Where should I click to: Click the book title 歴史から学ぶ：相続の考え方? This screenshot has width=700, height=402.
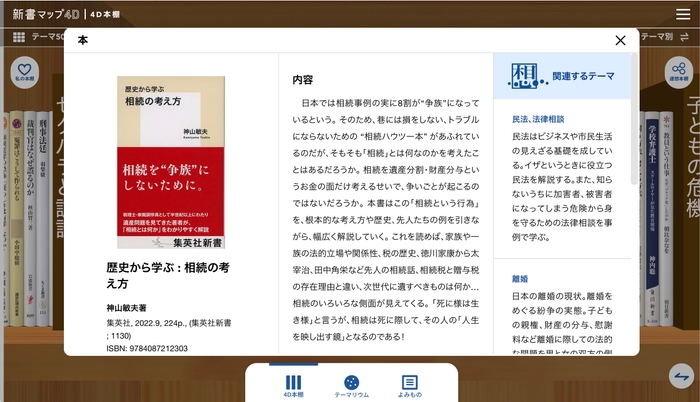pos(168,275)
